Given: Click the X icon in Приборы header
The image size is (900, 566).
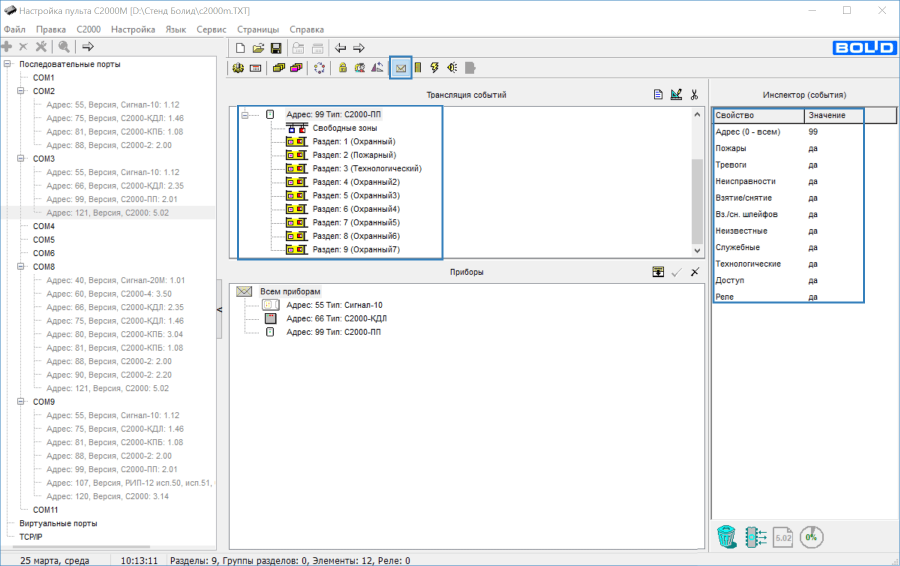Looking at the screenshot, I should [x=695, y=272].
